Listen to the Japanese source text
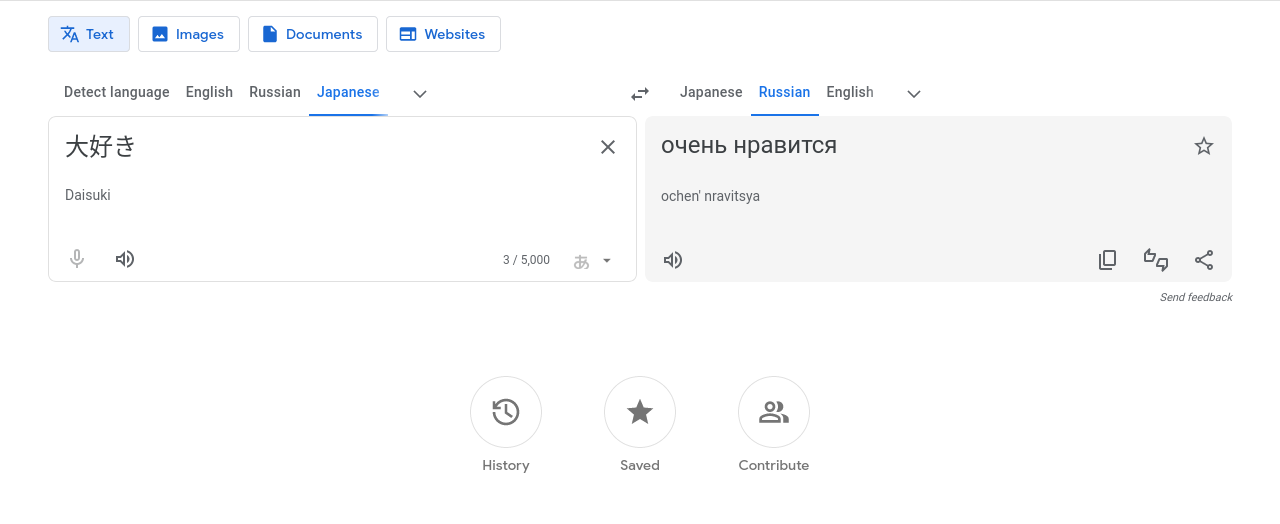The height and width of the screenshot is (524, 1280). pyautogui.click(x=125, y=260)
